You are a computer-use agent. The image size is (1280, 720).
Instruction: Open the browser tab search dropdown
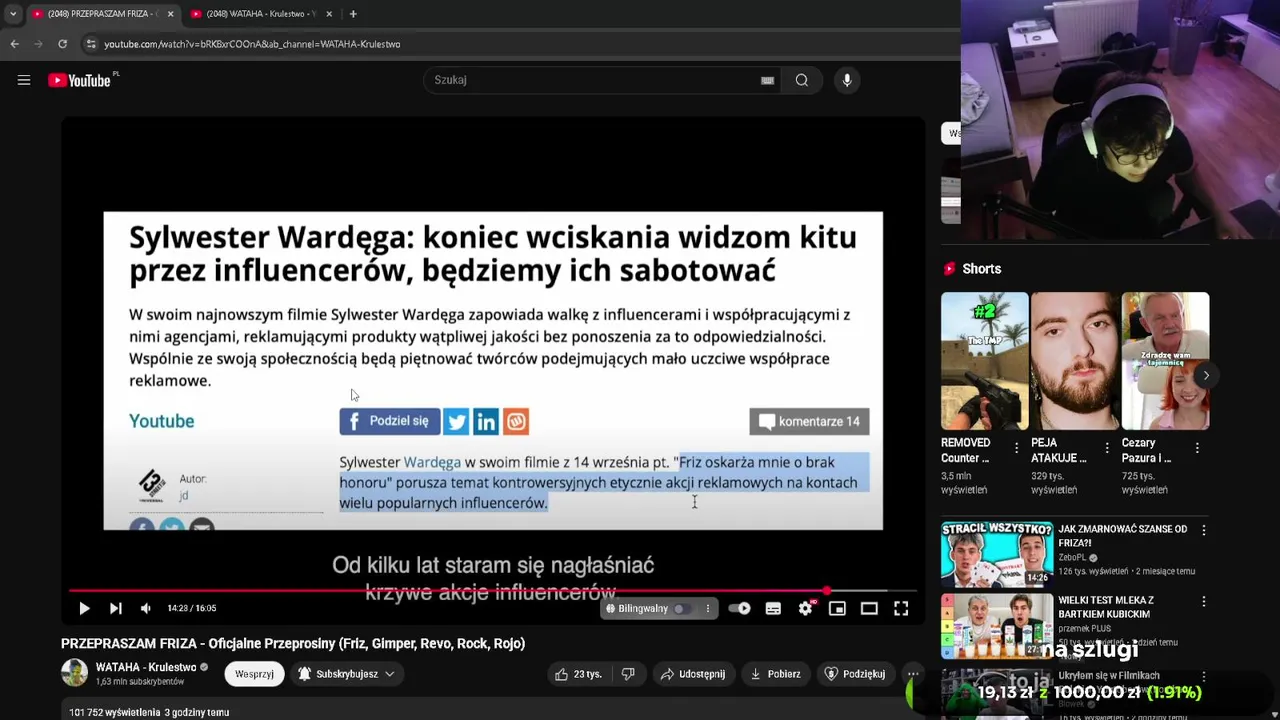coord(12,14)
